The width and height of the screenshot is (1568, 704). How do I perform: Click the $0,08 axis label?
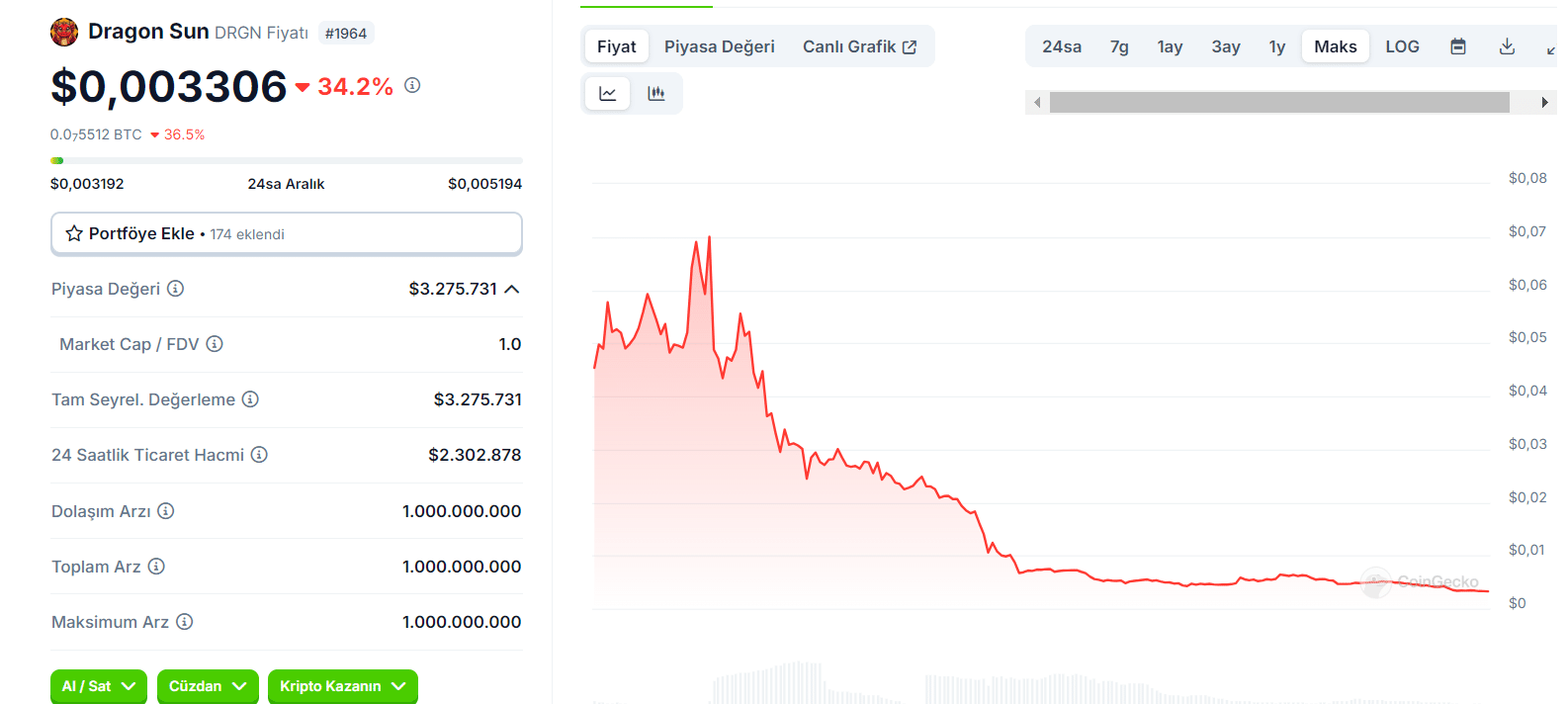click(1527, 178)
